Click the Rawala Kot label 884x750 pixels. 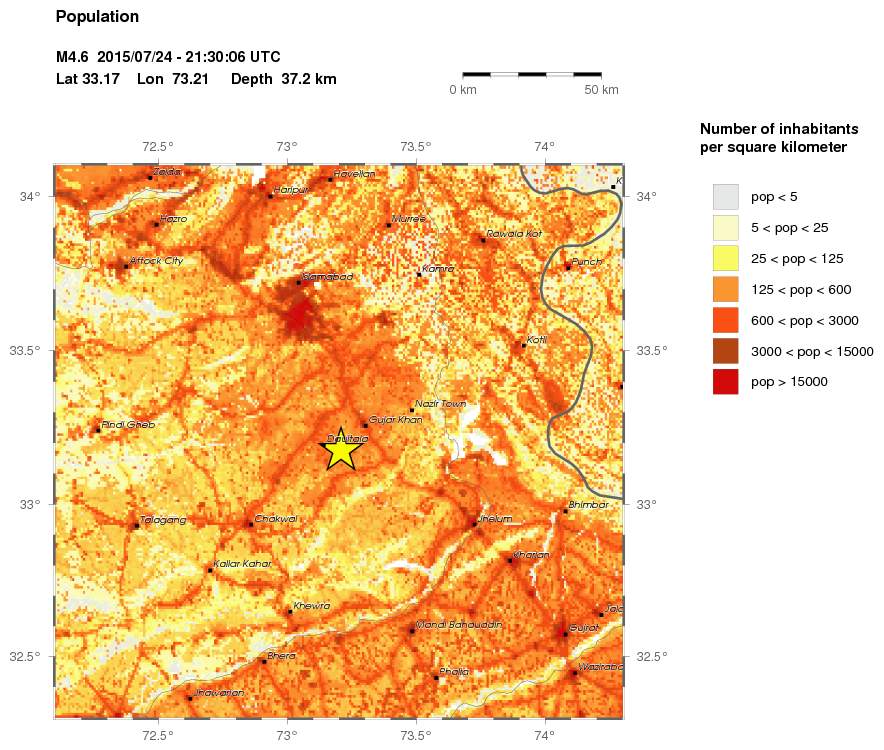tap(514, 233)
